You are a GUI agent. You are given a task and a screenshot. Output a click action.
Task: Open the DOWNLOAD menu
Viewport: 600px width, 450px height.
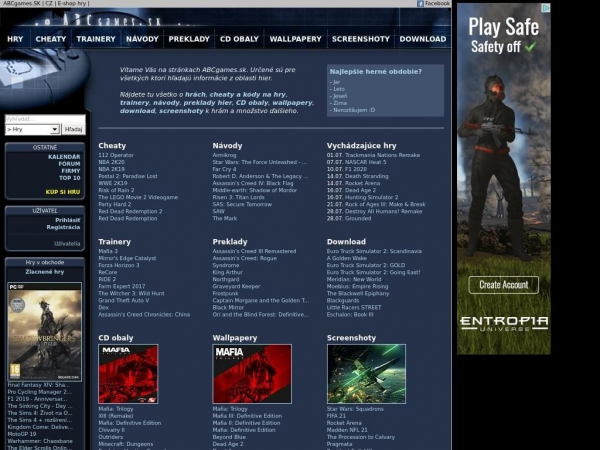tap(423, 39)
